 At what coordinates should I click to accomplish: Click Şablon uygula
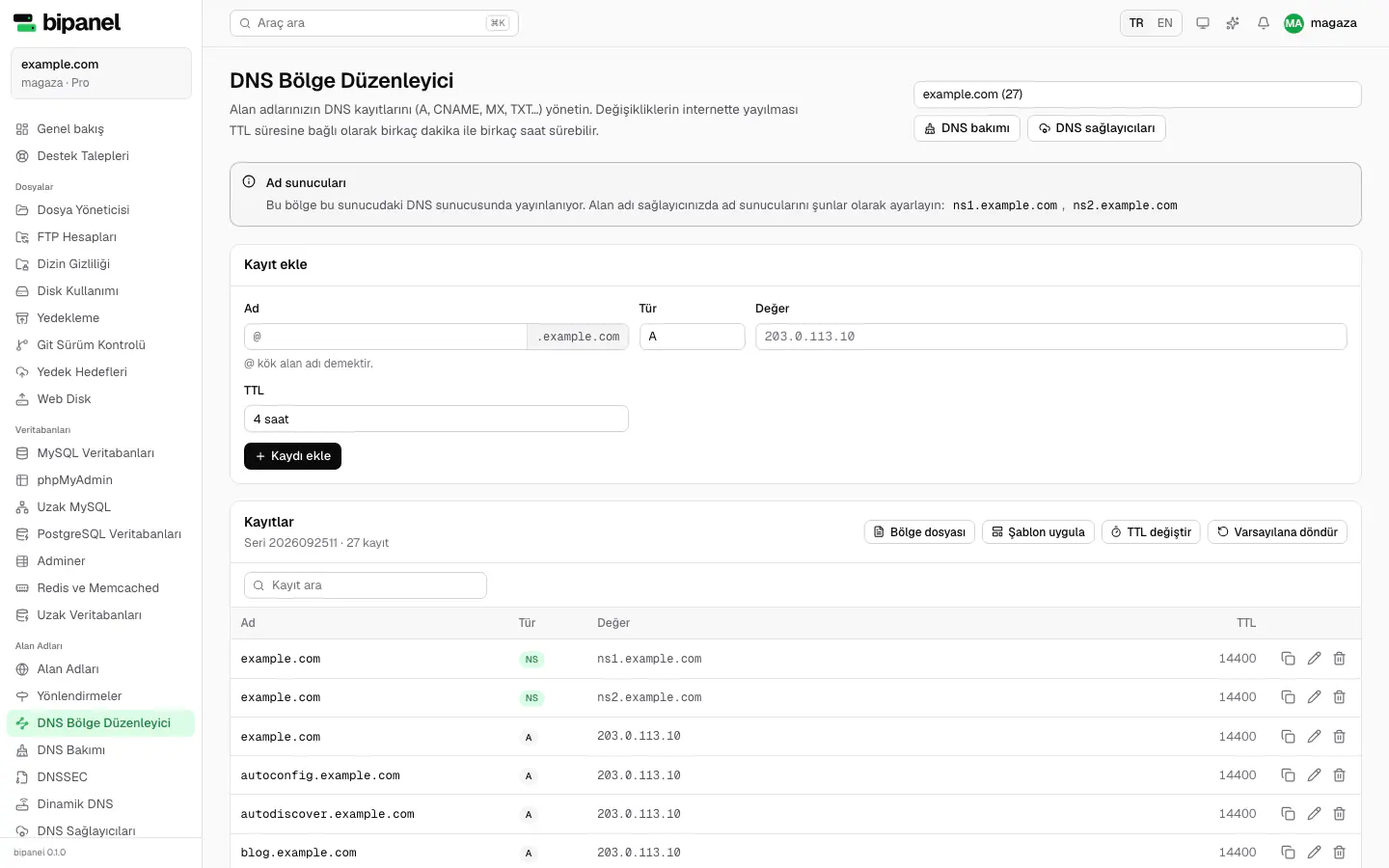pyautogui.click(x=1038, y=532)
